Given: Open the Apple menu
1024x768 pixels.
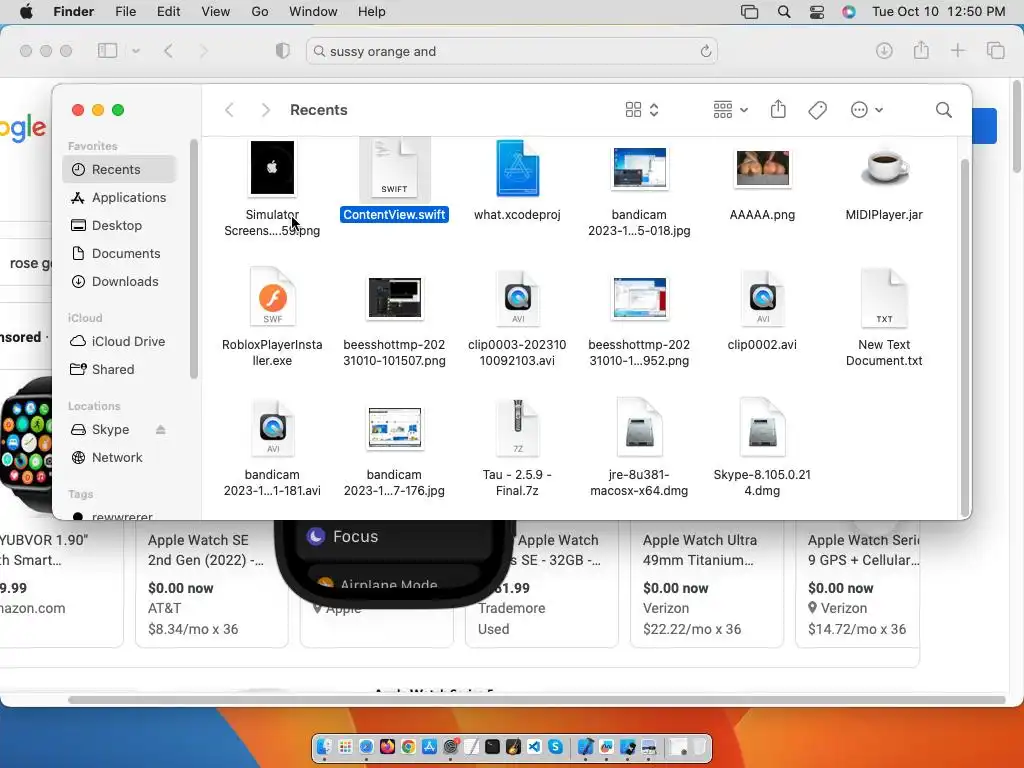Looking at the screenshot, I should [26, 12].
